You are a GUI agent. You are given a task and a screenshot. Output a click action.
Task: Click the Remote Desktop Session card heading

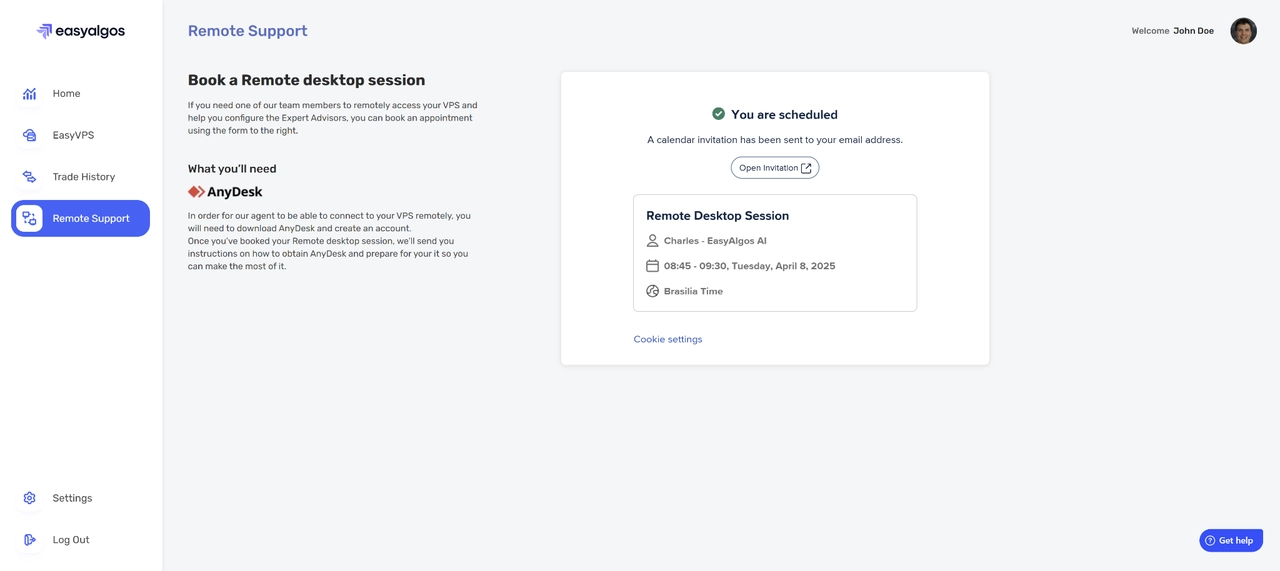[717, 216]
